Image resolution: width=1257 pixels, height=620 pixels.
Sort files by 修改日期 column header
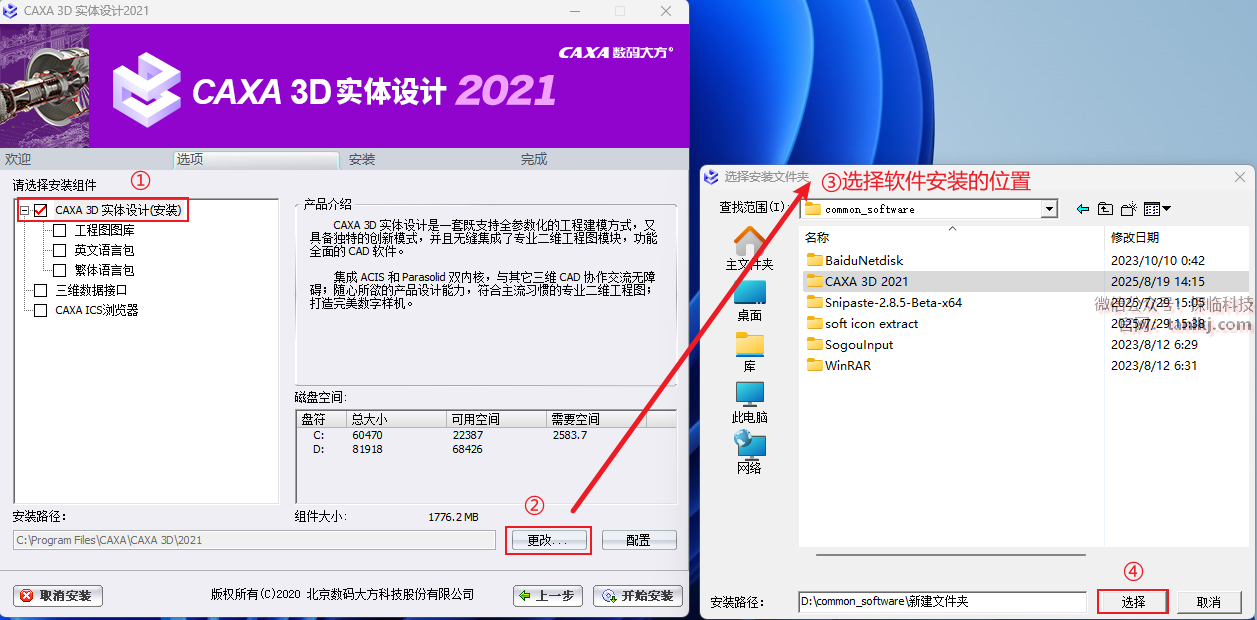pos(1134,237)
